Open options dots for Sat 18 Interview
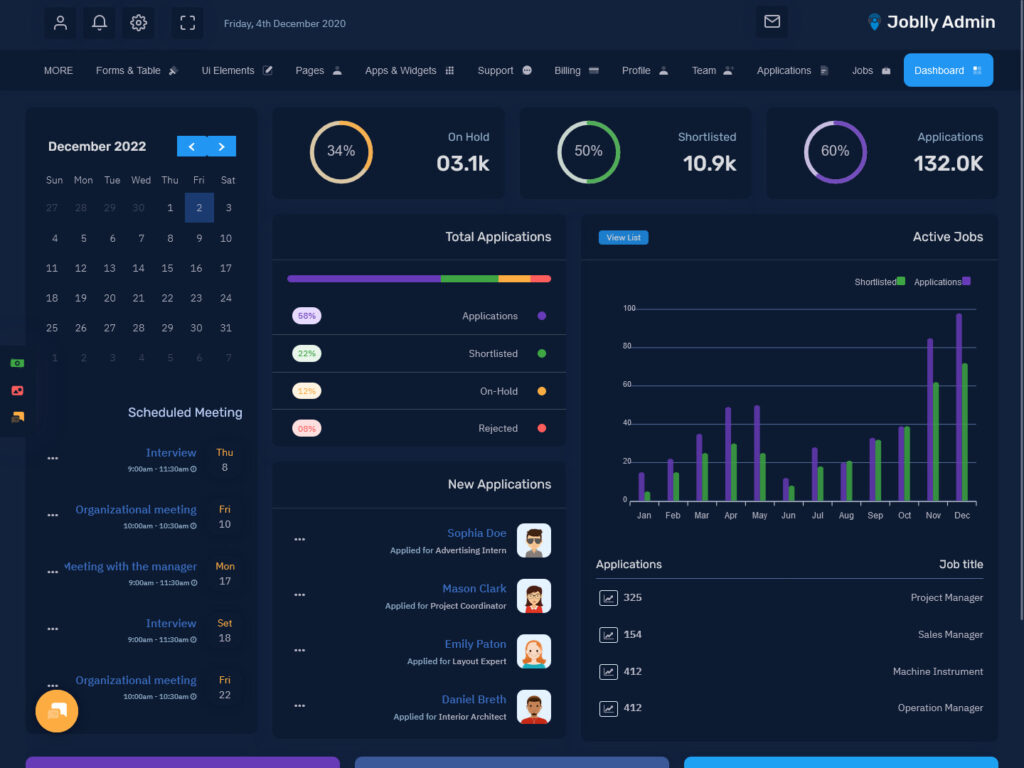This screenshot has width=1024, height=768. (x=53, y=629)
